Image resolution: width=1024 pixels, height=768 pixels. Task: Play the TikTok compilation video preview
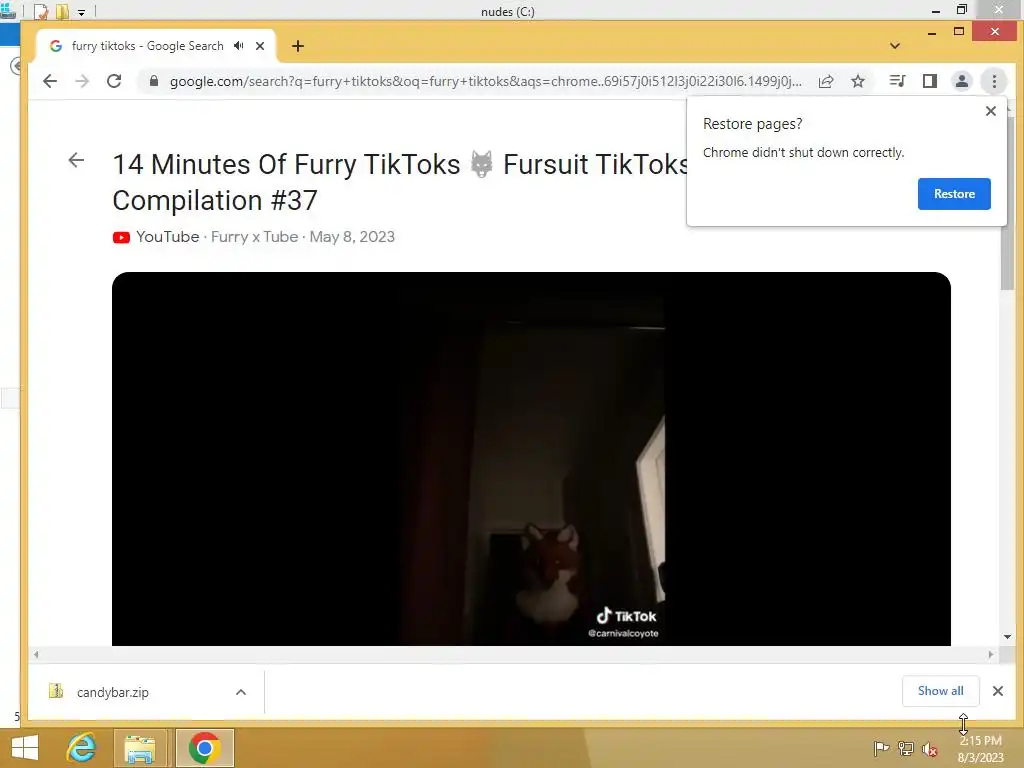[x=531, y=458]
